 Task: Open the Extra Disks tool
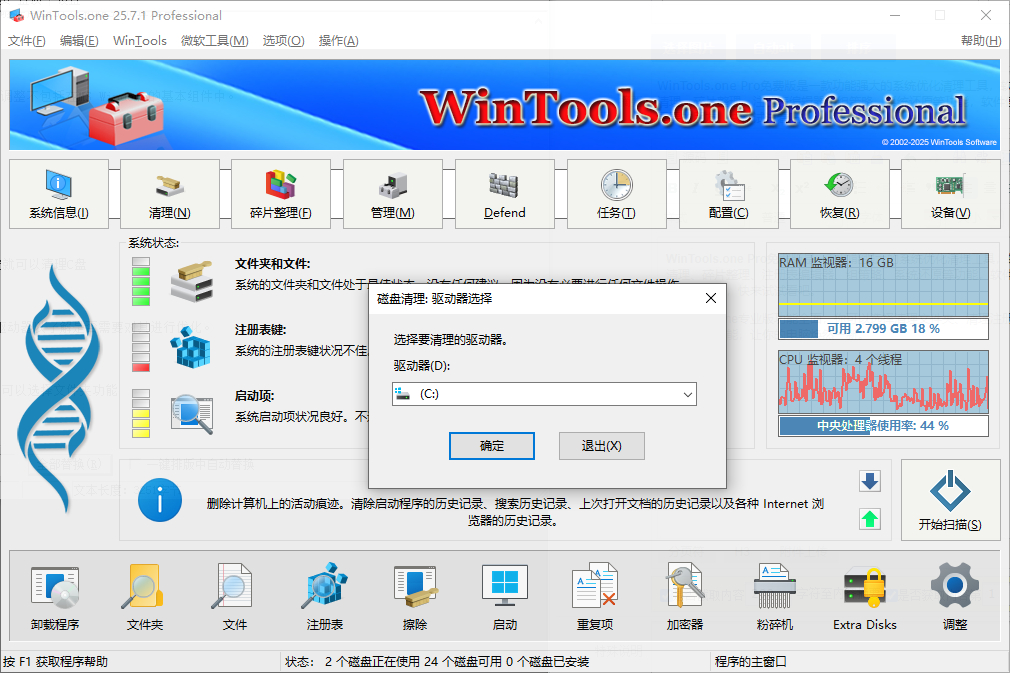pyautogui.click(x=863, y=597)
